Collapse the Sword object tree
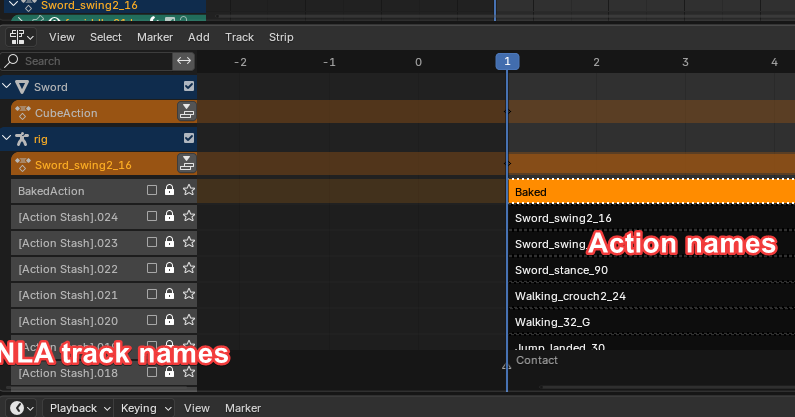 tap(7, 87)
